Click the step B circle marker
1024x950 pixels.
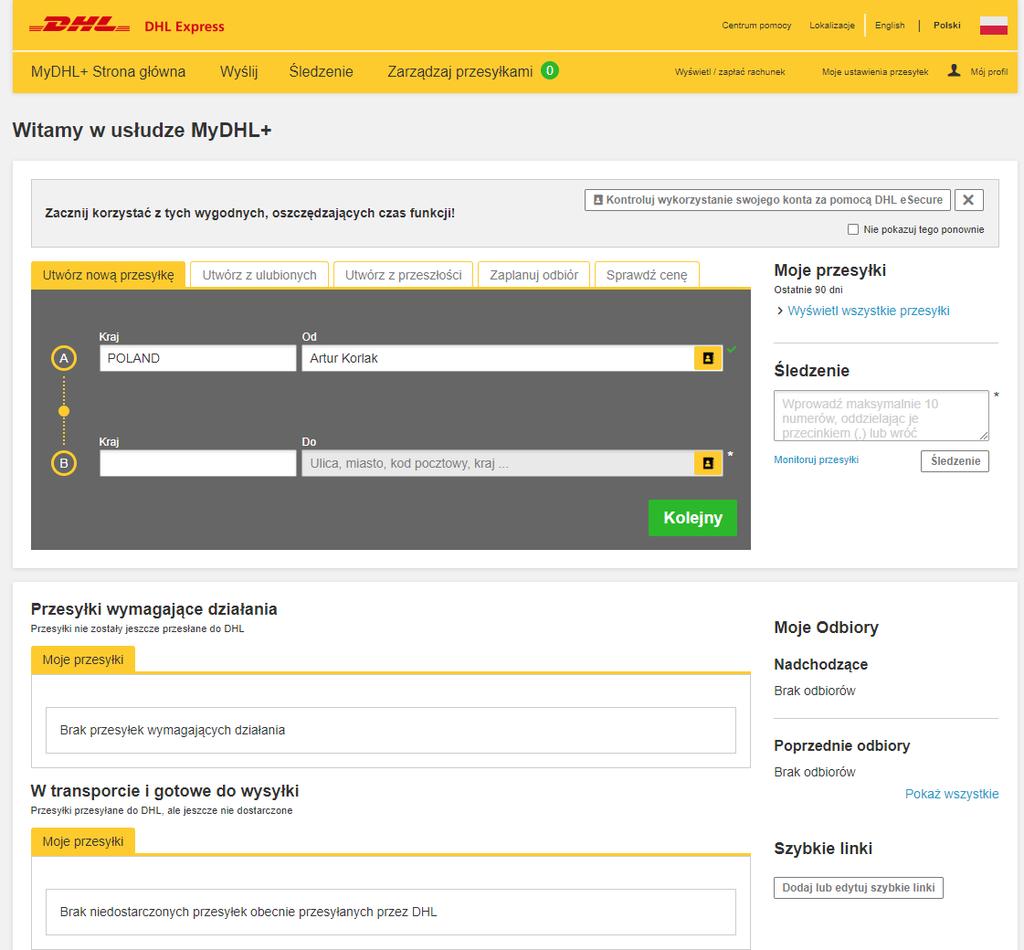pyautogui.click(x=64, y=464)
